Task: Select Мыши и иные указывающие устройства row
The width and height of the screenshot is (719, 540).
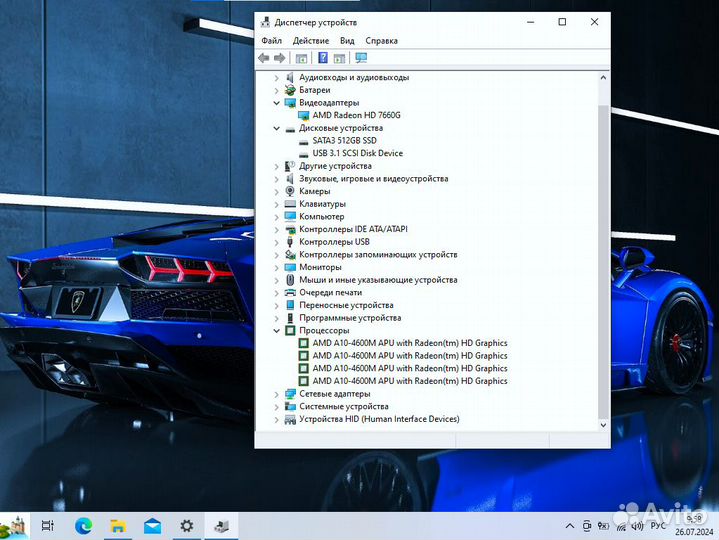Action: (x=378, y=280)
